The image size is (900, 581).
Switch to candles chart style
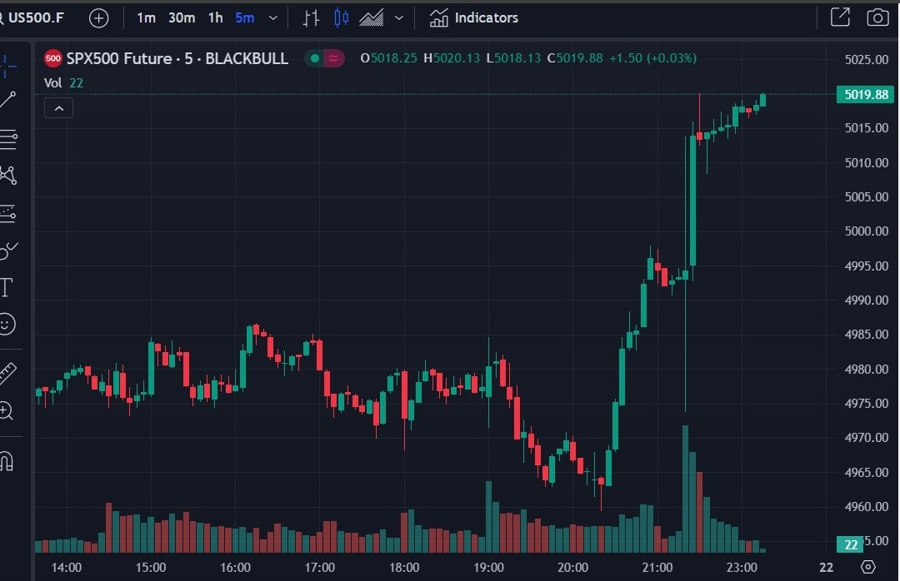pos(341,18)
